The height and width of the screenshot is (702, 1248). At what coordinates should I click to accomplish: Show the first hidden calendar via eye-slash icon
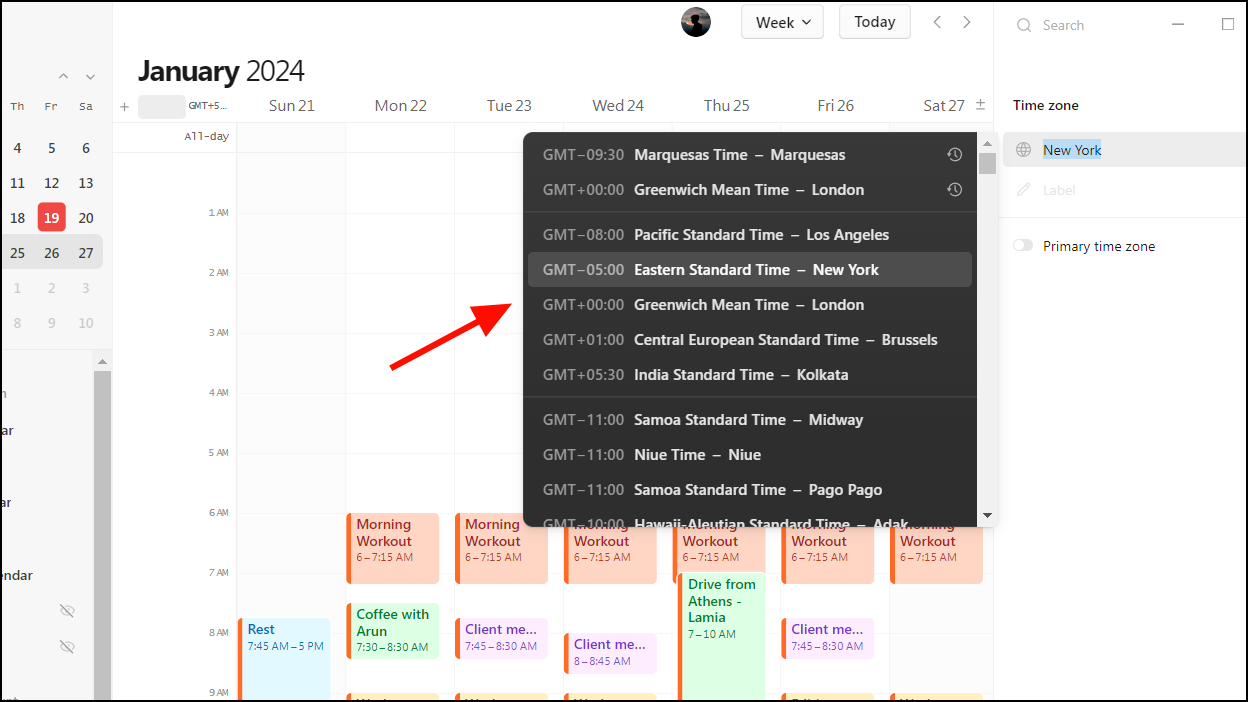point(67,610)
